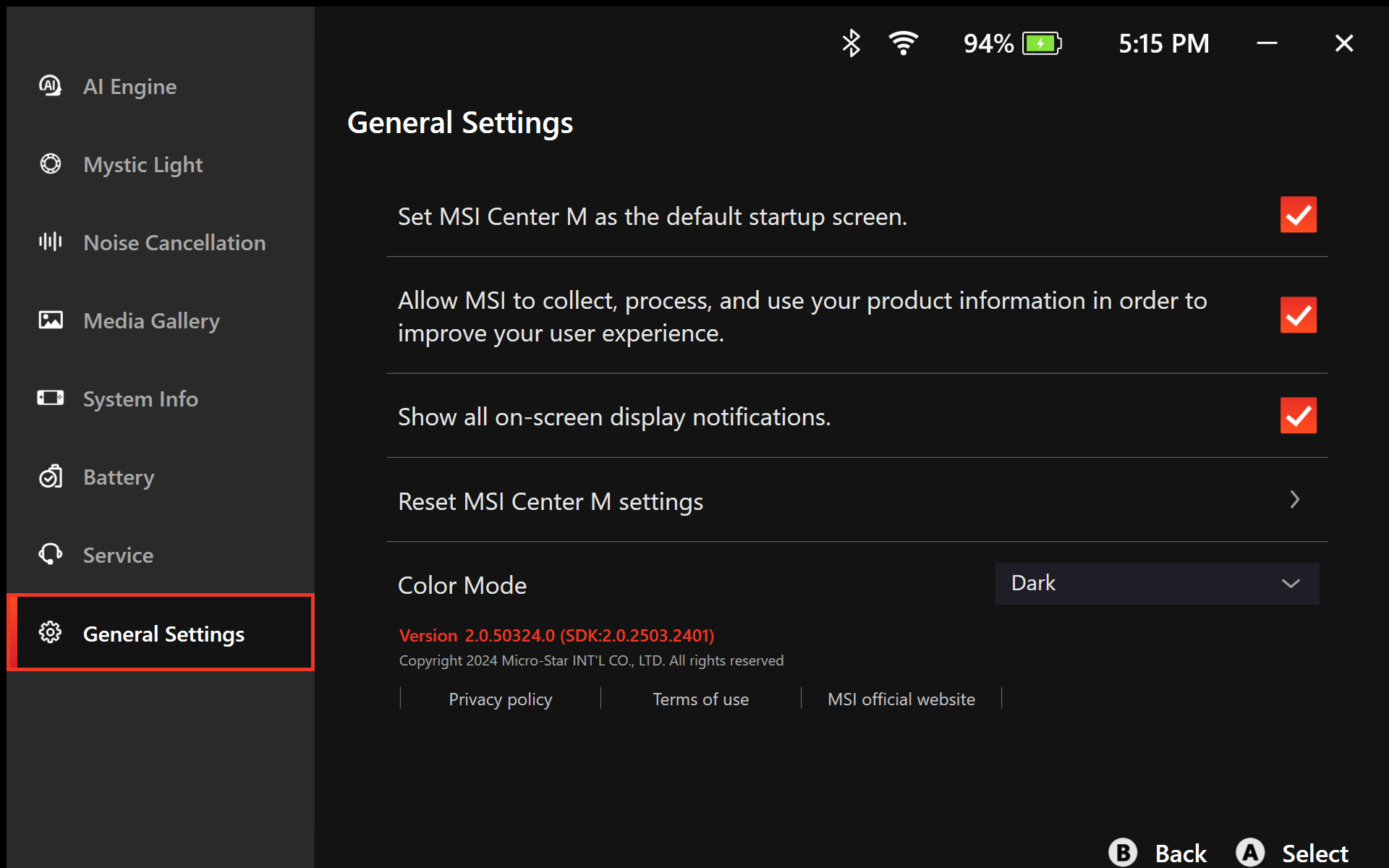The height and width of the screenshot is (868, 1389).
Task: Switch to the Noise Cancellation menu label
Action: click(174, 243)
